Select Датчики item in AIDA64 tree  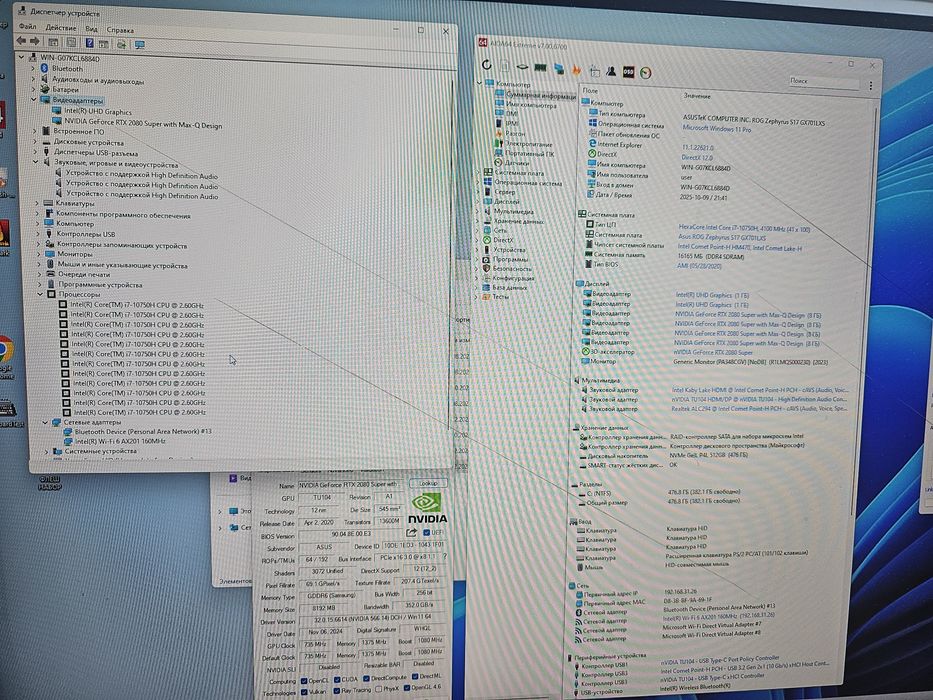[516, 162]
